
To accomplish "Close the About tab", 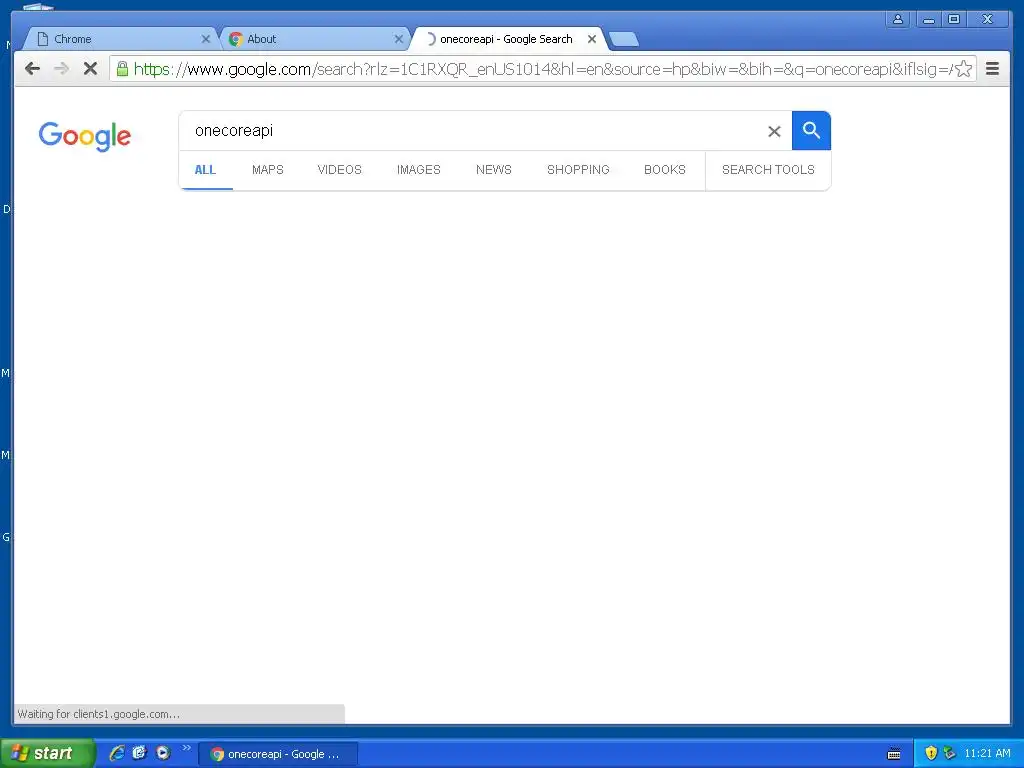I will click(398, 39).
